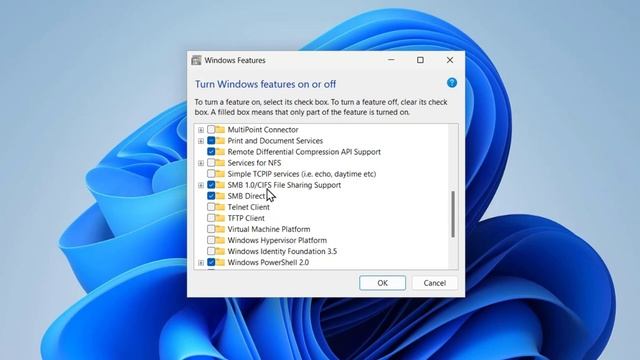Select Windows Identity Foundation 3.5 label
Viewport: 640px width, 360px height.
point(282,251)
